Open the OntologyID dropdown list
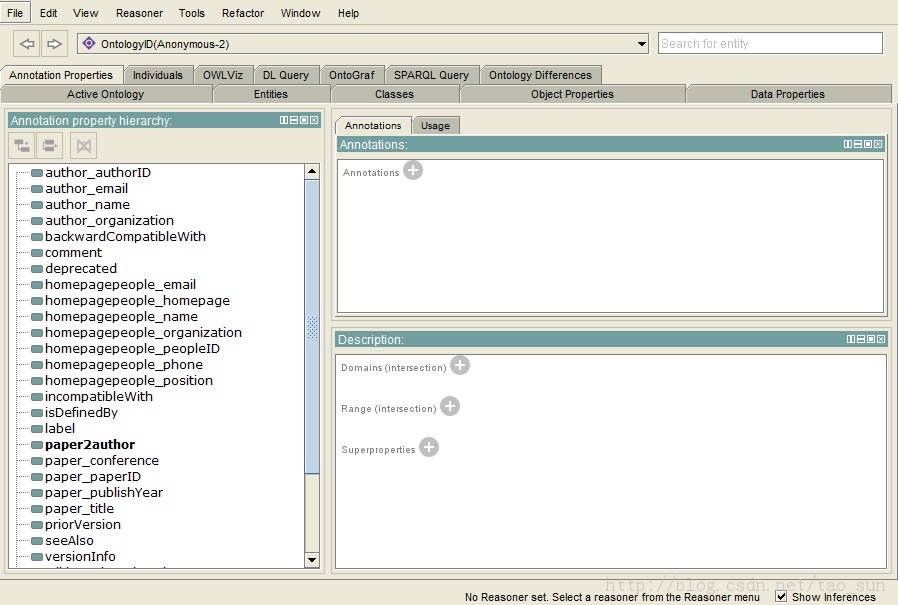898x605 pixels. tap(642, 44)
